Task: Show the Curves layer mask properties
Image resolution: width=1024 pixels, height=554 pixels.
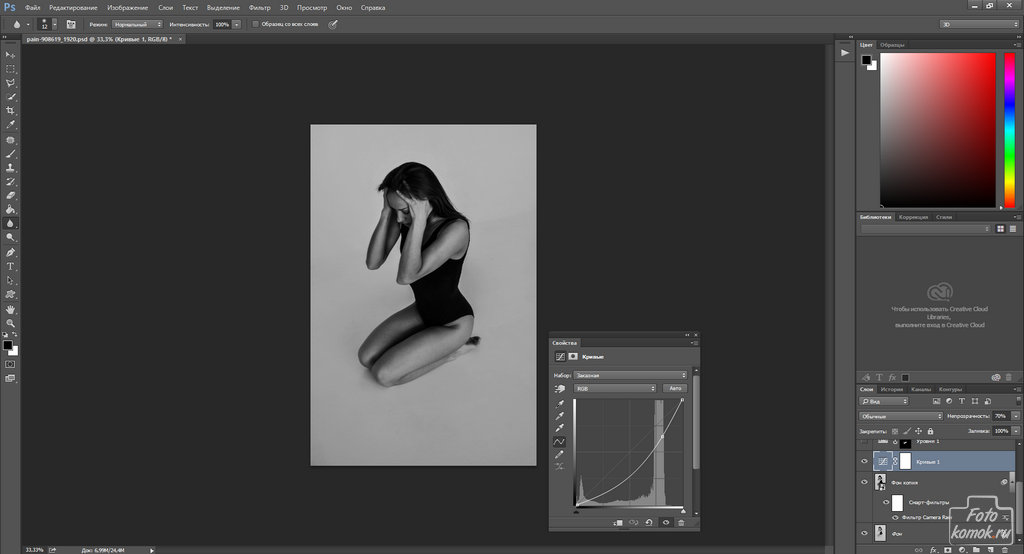Action: [573, 357]
